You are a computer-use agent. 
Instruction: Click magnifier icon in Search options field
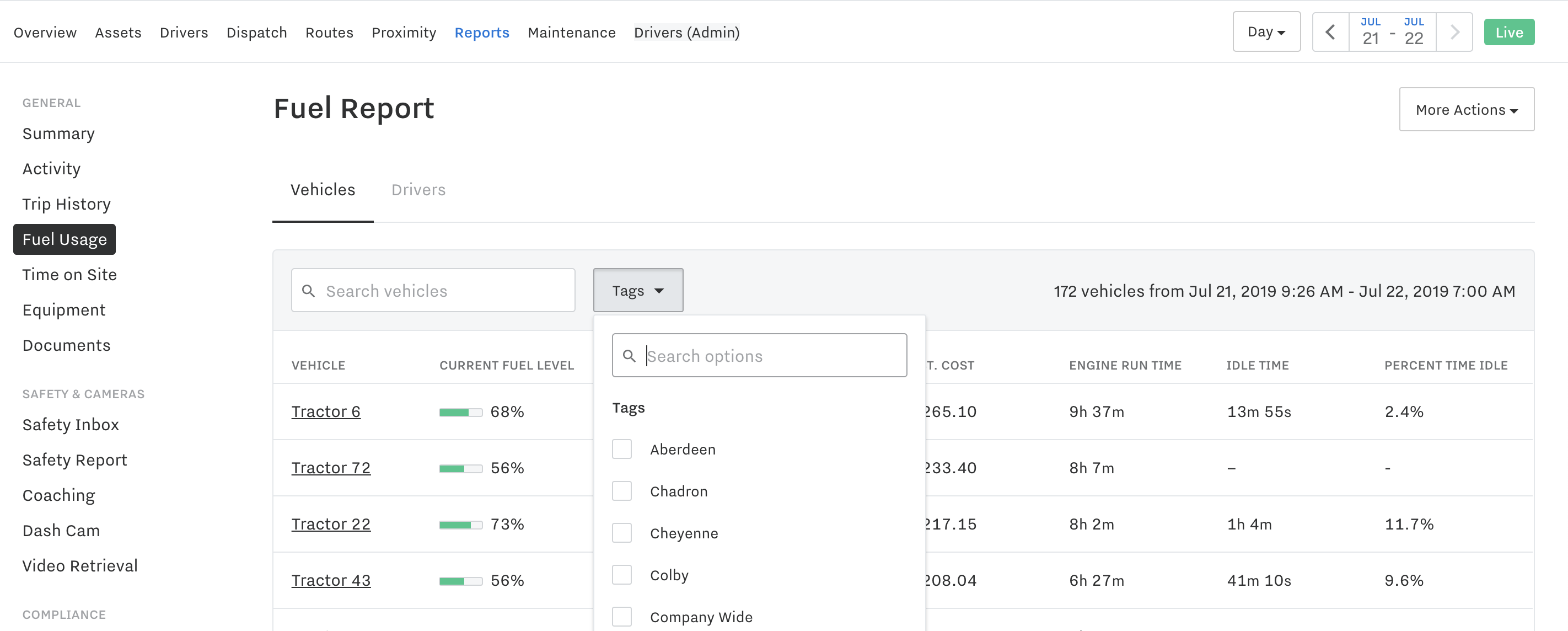click(x=629, y=356)
